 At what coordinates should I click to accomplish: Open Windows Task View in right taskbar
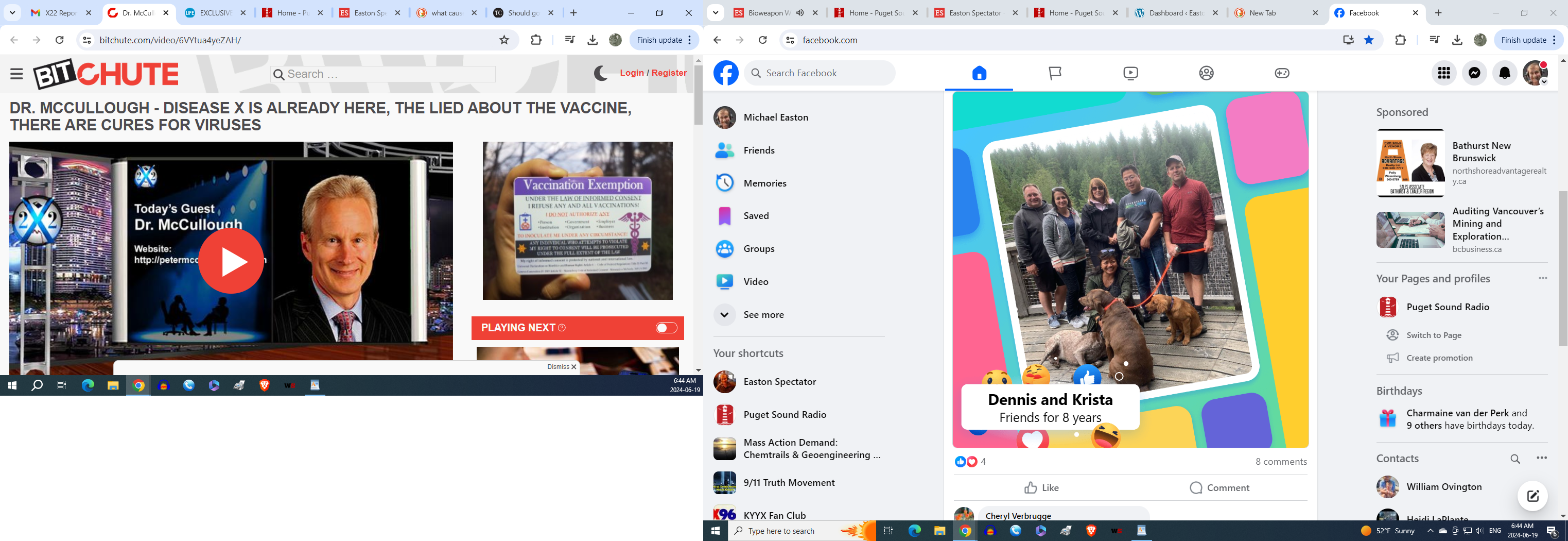click(888, 531)
